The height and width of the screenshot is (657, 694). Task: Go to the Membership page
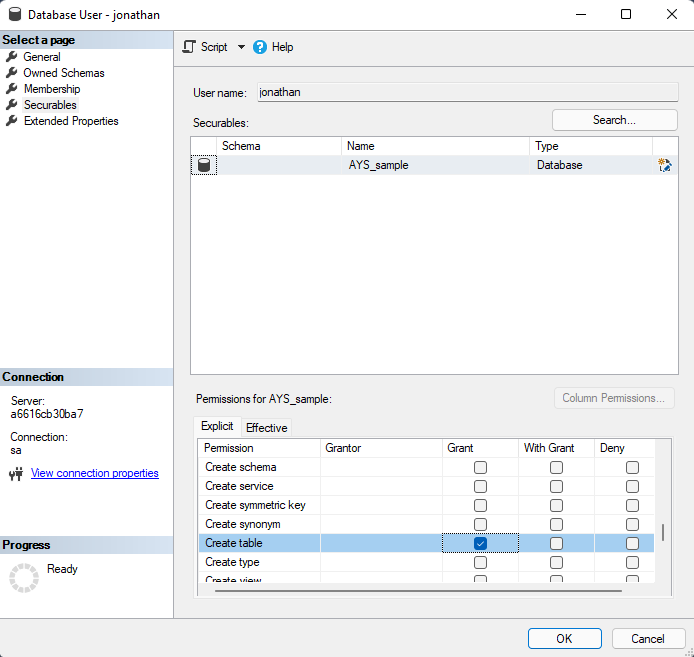pyautogui.click(x=52, y=89)
